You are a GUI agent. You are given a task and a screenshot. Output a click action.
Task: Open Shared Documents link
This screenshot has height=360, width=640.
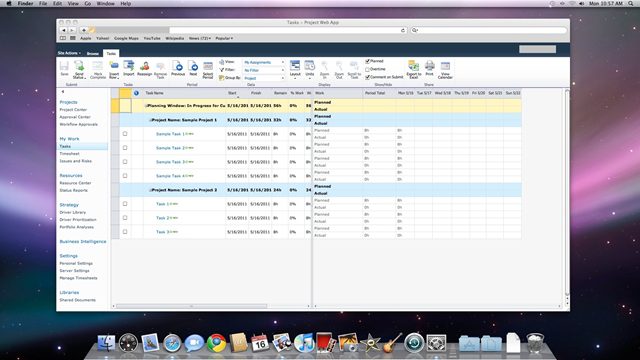click(78, 300)
